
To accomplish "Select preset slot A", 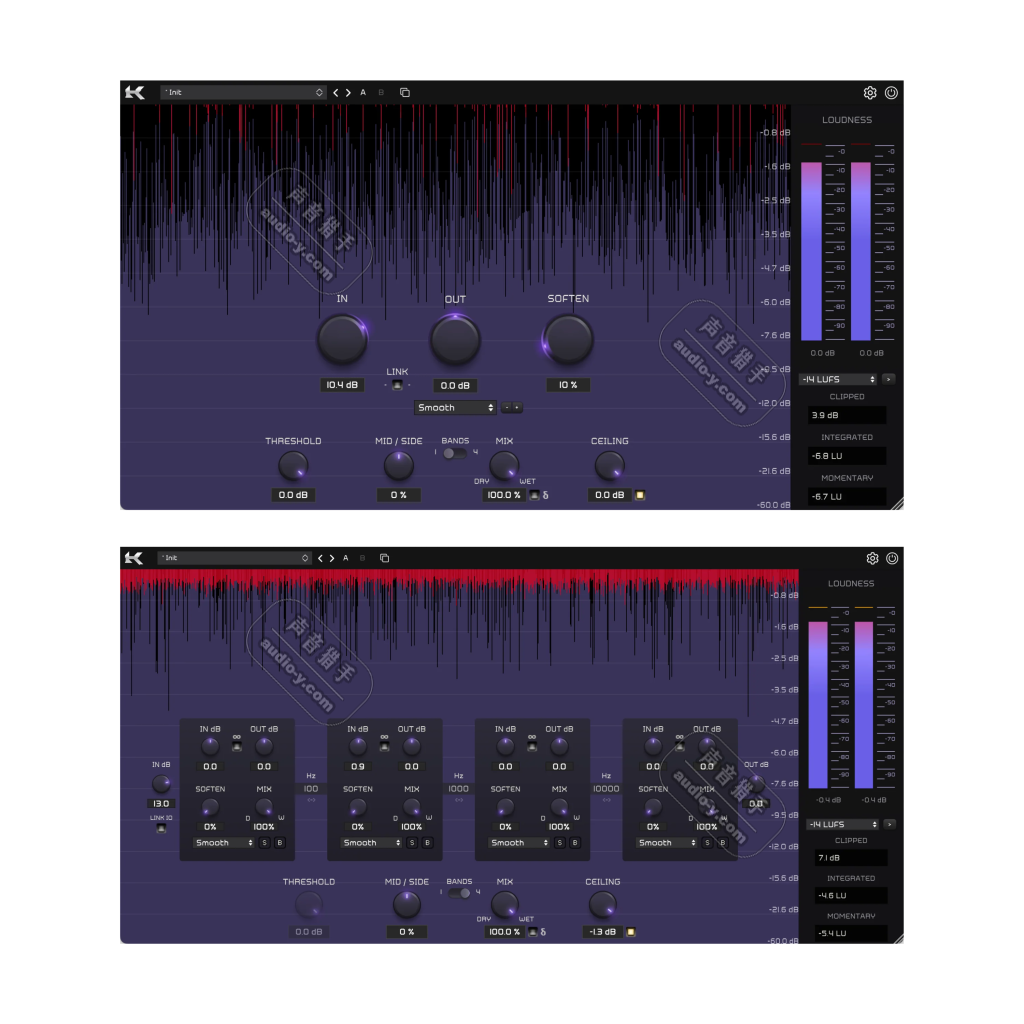I will click(363, 92).
